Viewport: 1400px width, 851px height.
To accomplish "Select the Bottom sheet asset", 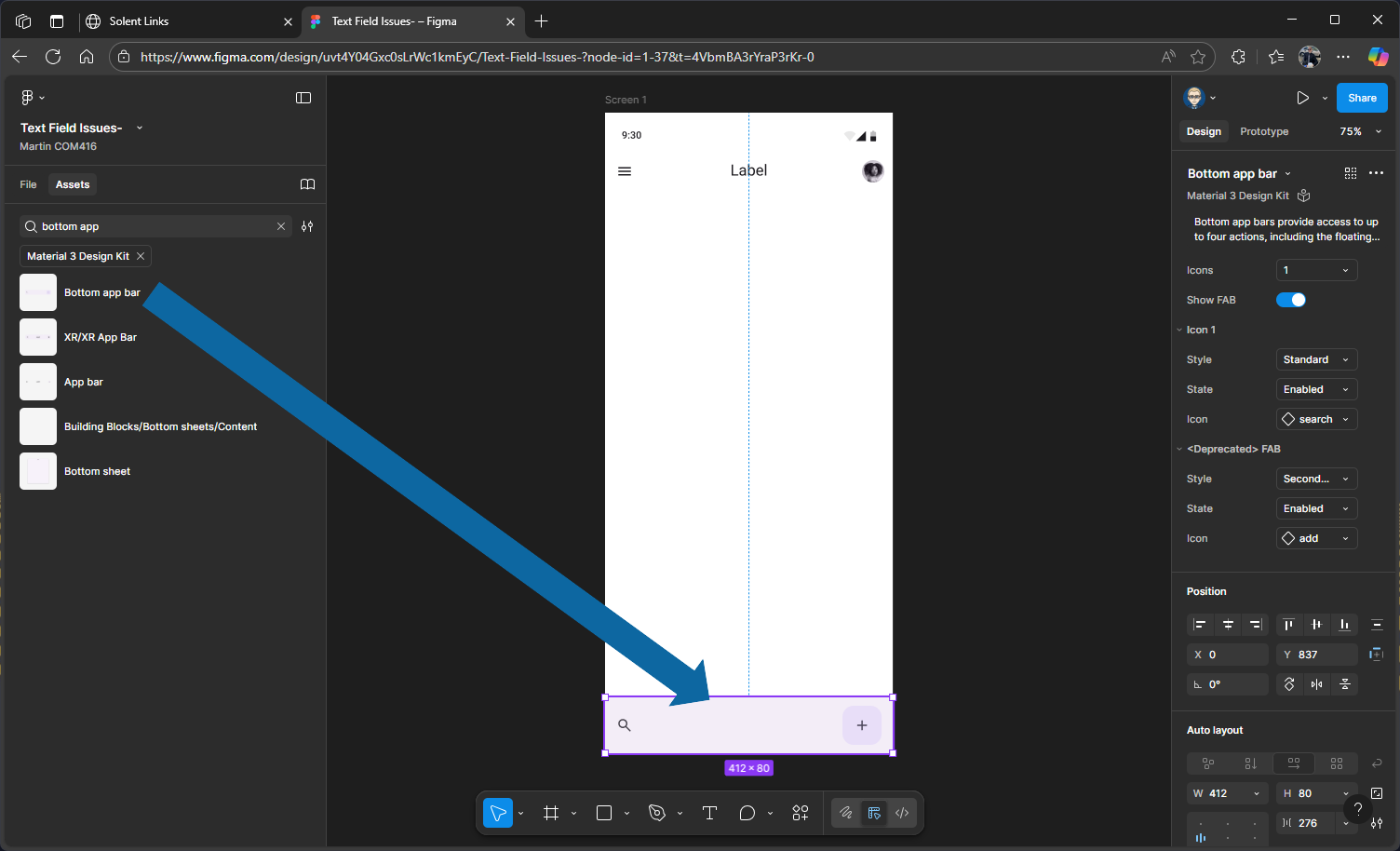I will tap(97, 471).
